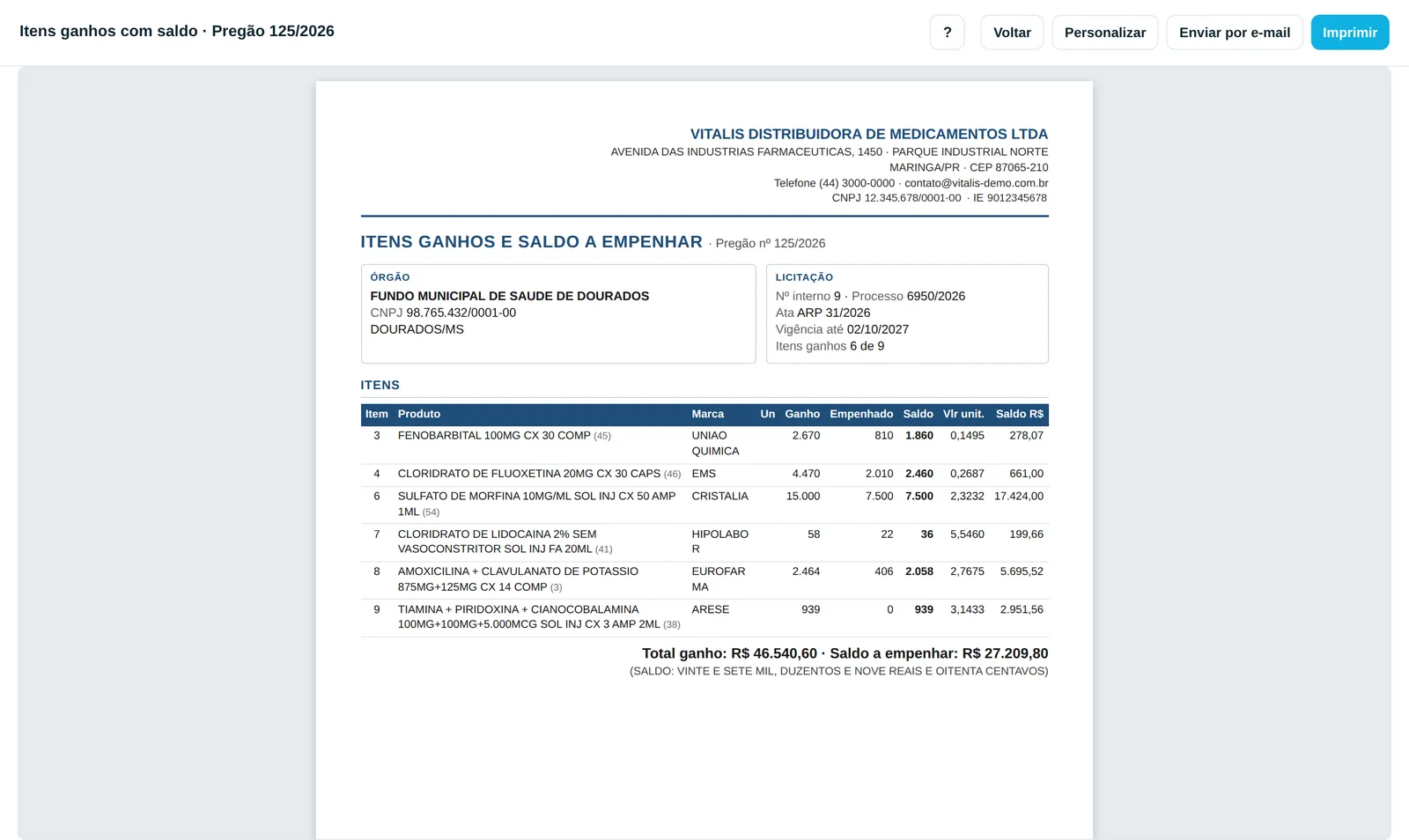Screen dimensions: 1409x840
Task: Click the city DOURADOS/MS
Action: click(417, 329)
